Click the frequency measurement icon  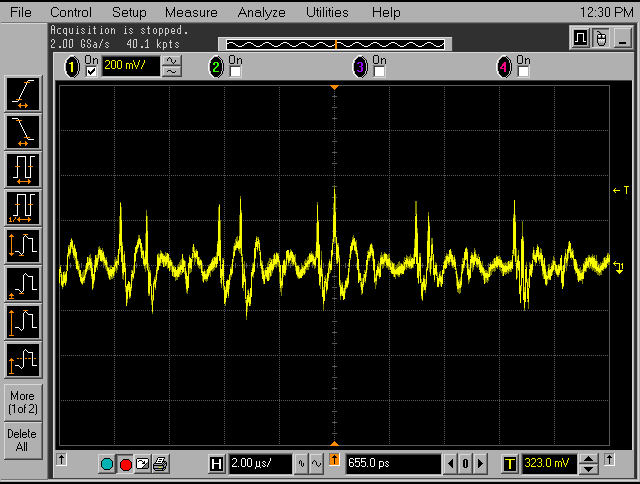click(22, 206)
